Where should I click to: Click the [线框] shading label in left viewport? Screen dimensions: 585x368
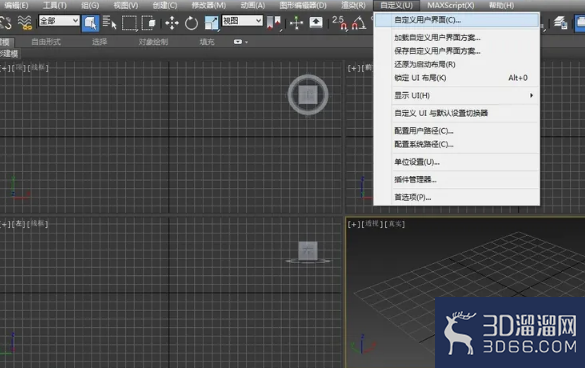click(38, 224)
